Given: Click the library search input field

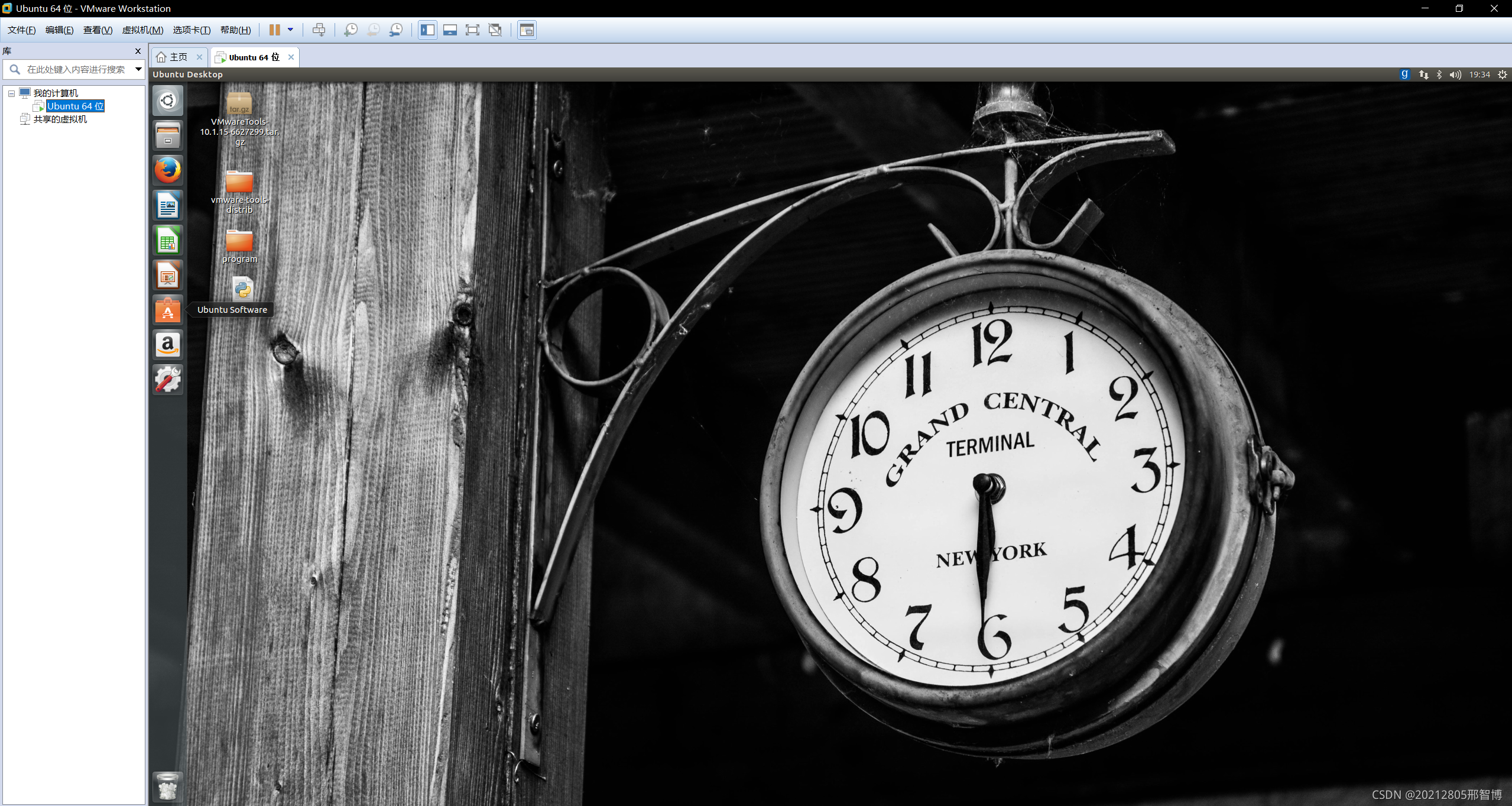Looking at the screenshot, I should (76, 69).
